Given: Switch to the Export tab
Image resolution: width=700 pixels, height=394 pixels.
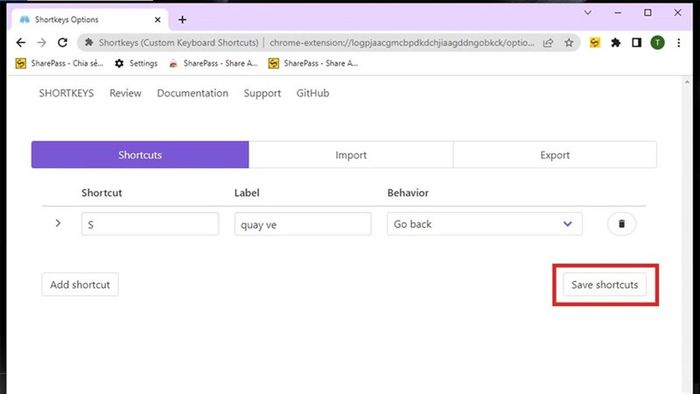Looking at the screenshot, I should pyautogui.click(x=555, y=155).
